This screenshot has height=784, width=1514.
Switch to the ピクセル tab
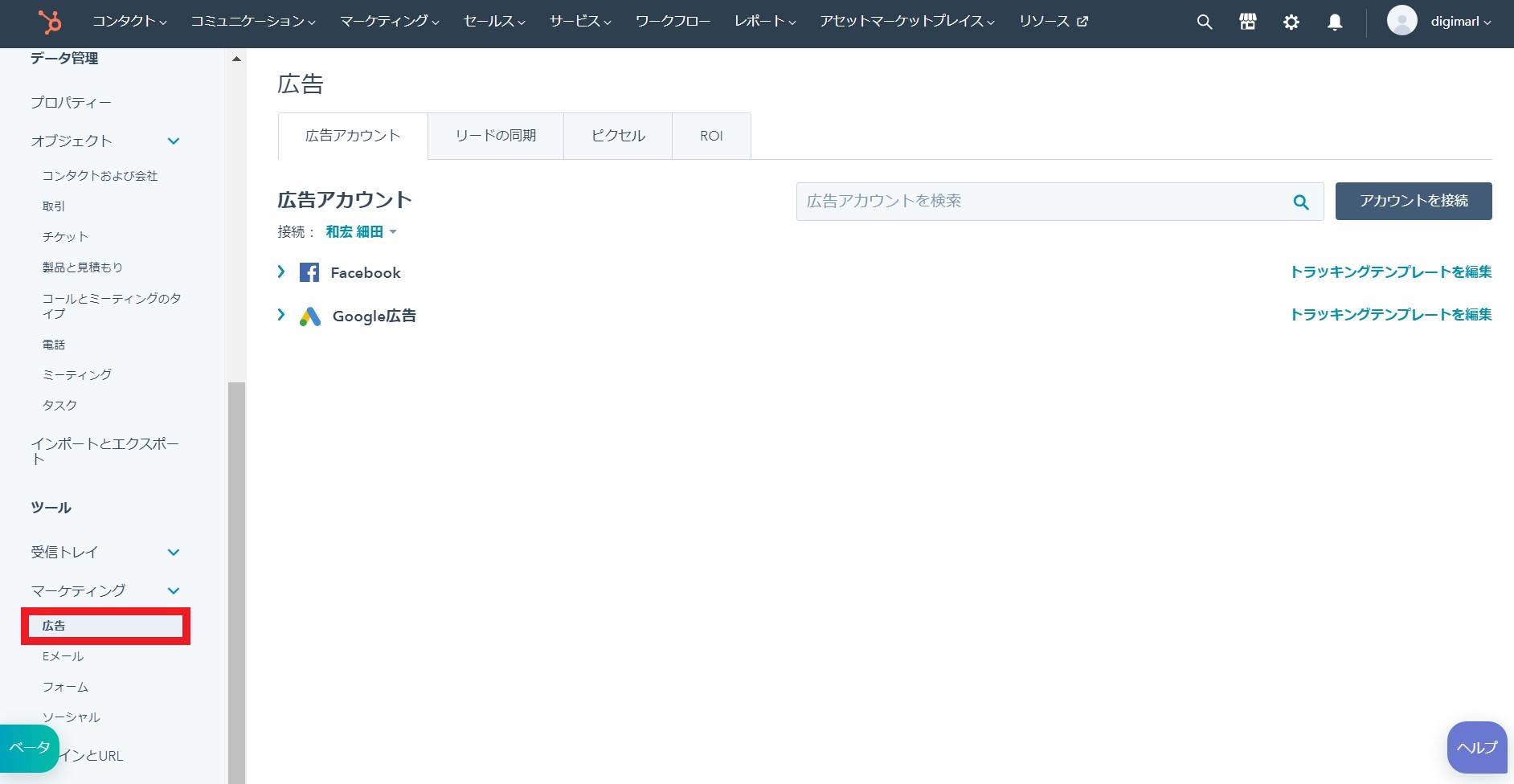(618, 136)
